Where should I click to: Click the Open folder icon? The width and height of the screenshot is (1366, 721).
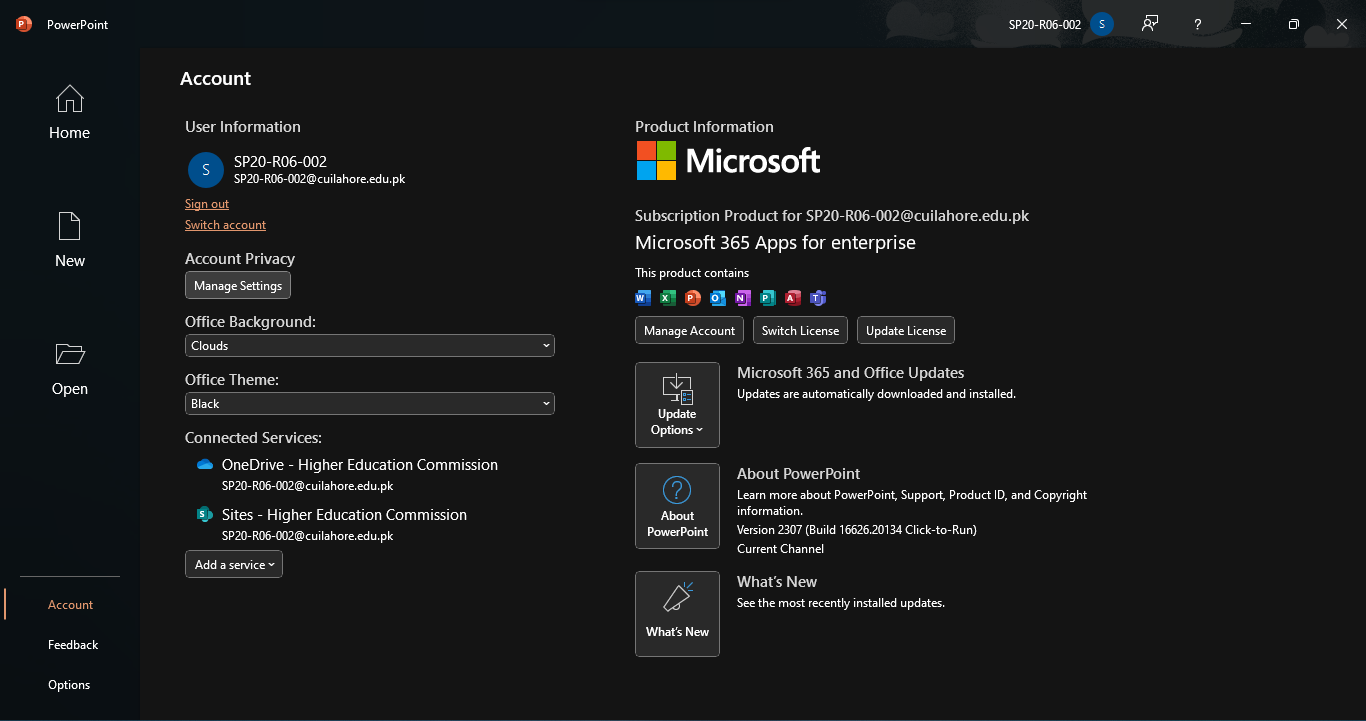(x=69, y=354)
